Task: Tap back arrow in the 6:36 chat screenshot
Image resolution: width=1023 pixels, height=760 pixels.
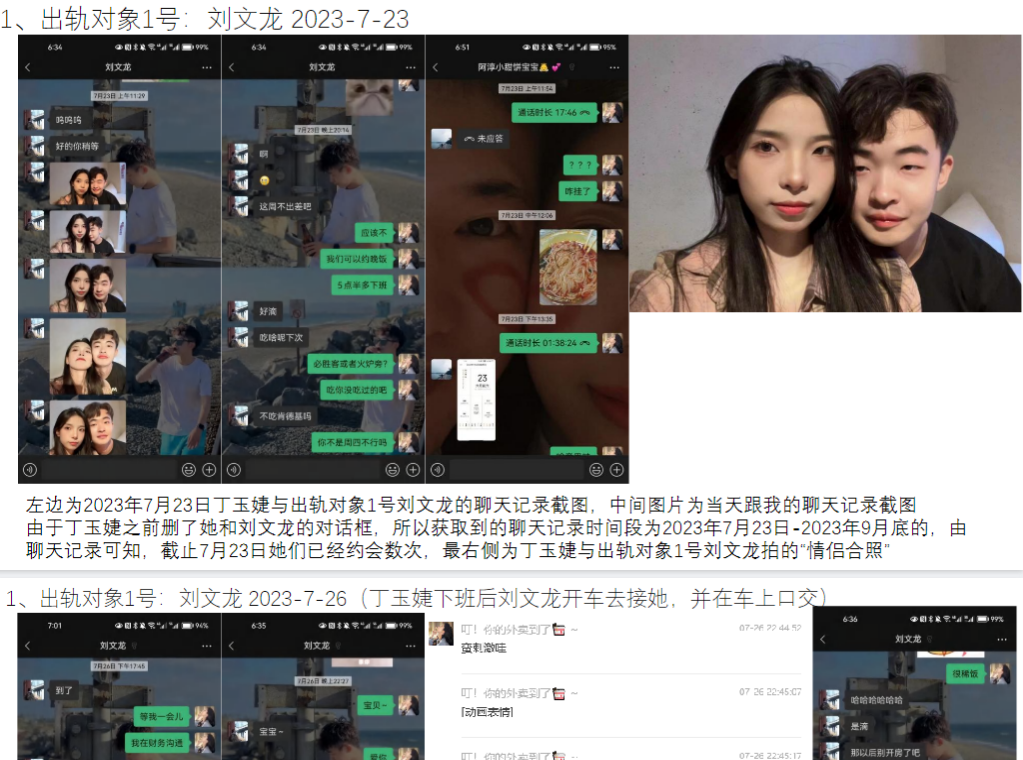Action: (x=823, y=639)
